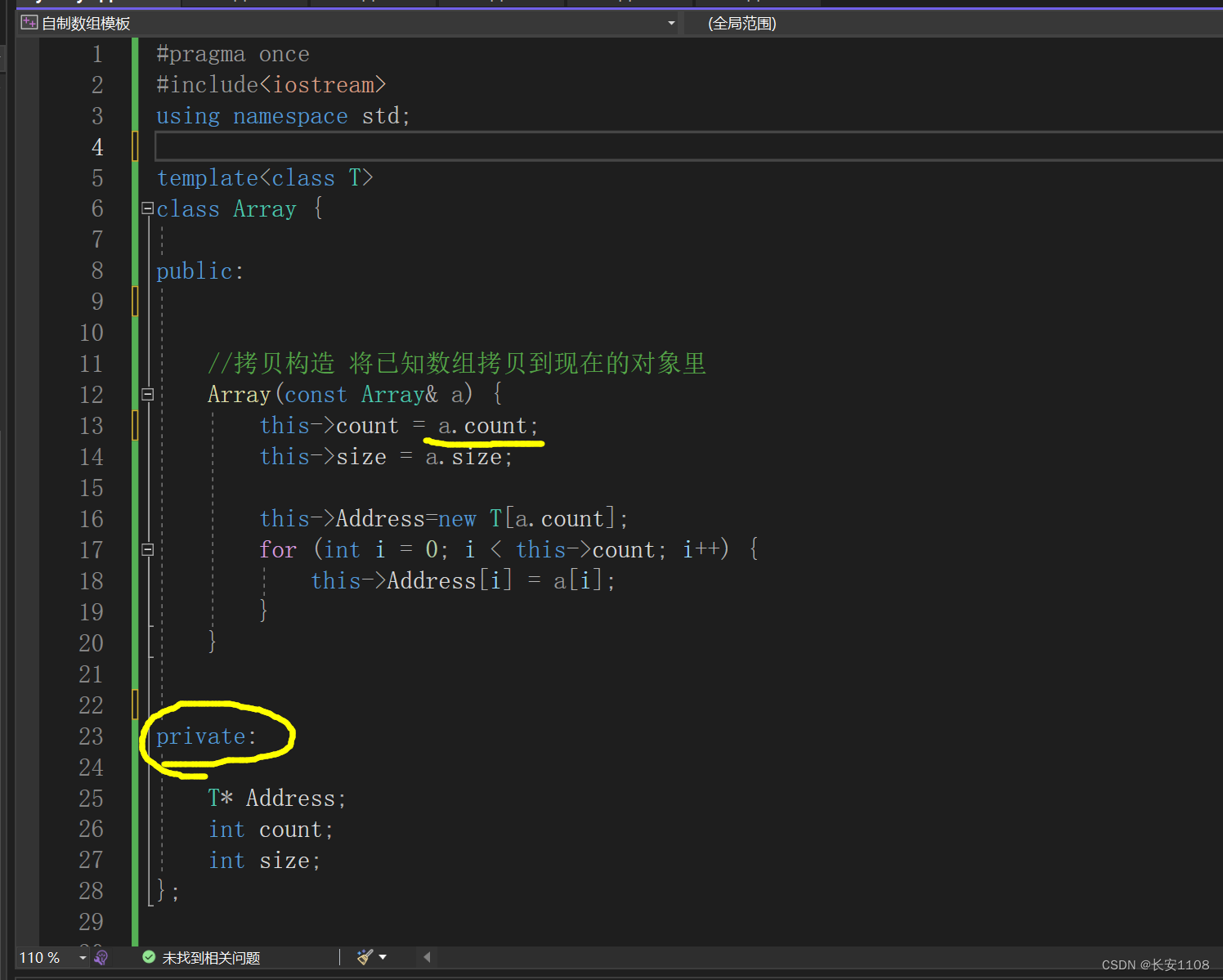Open the 未找到相关问题 issues status

211,957
